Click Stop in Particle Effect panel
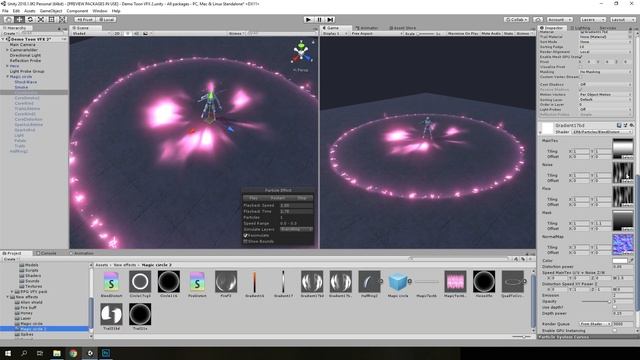Viewport: 640px width, 360px height. [x=302, y=198]
